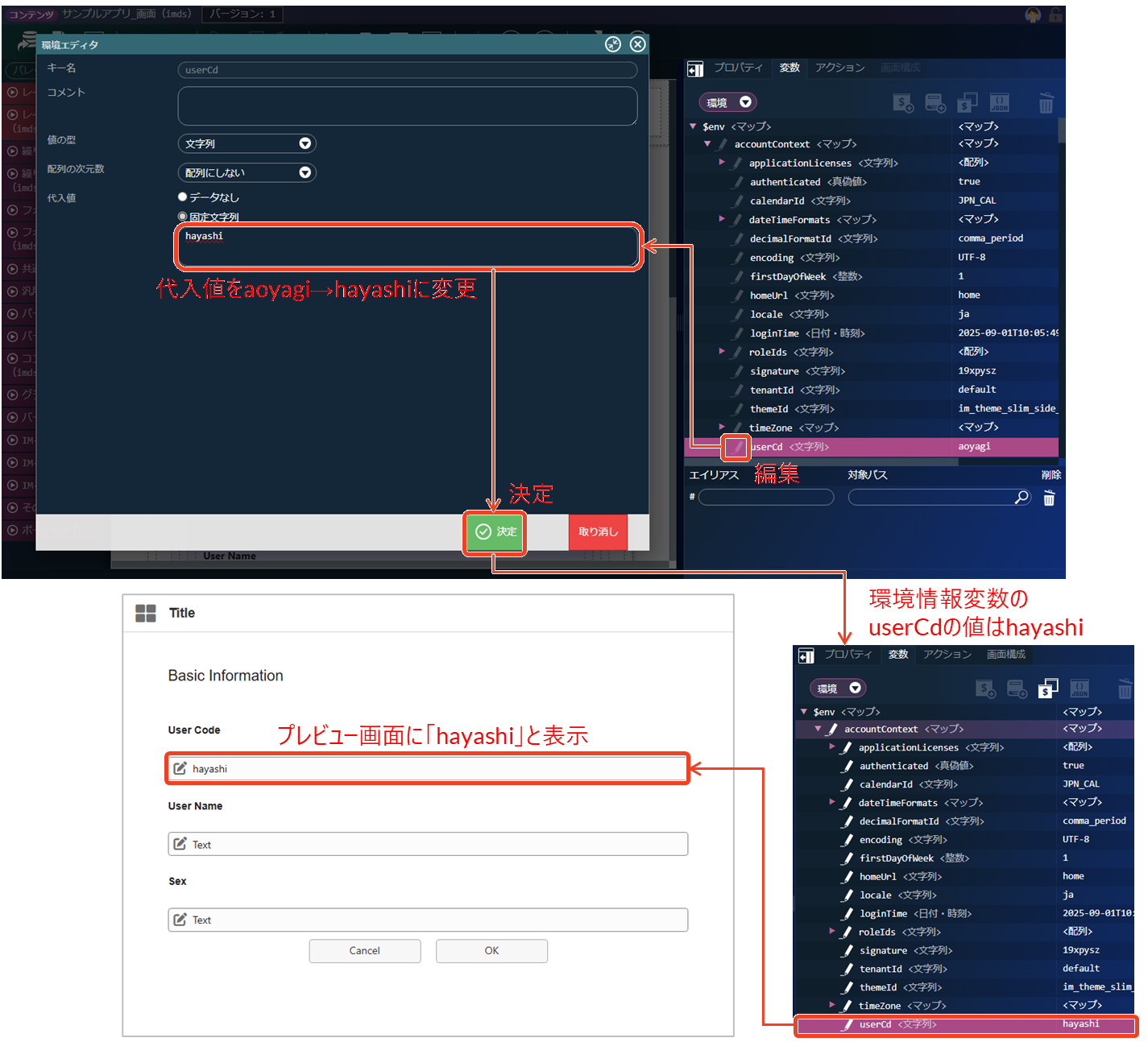Select the 固定文字列 radio button
The width and height of the screenshot is (1148, 1042).
pyautogui.click(x=183, y=217)
